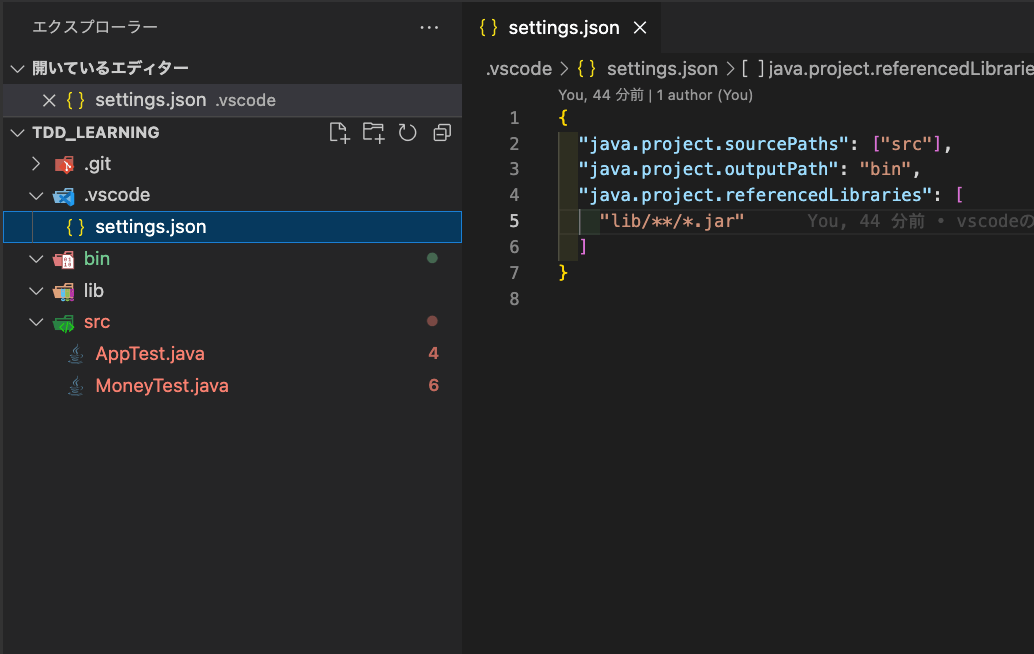Click the Refresh Explorer icon
1034x654 pixels.
click(407, 131)
